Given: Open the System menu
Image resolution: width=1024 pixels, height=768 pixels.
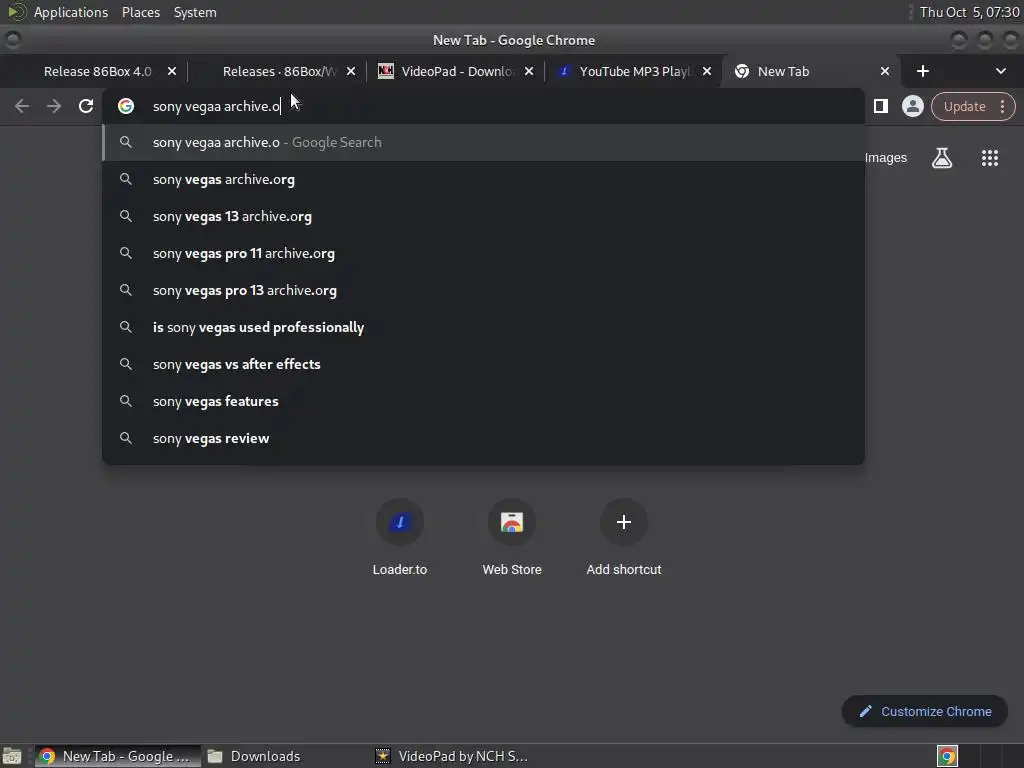Looking at the screenshot, I should pyautogui.click(x=195, y=12).
